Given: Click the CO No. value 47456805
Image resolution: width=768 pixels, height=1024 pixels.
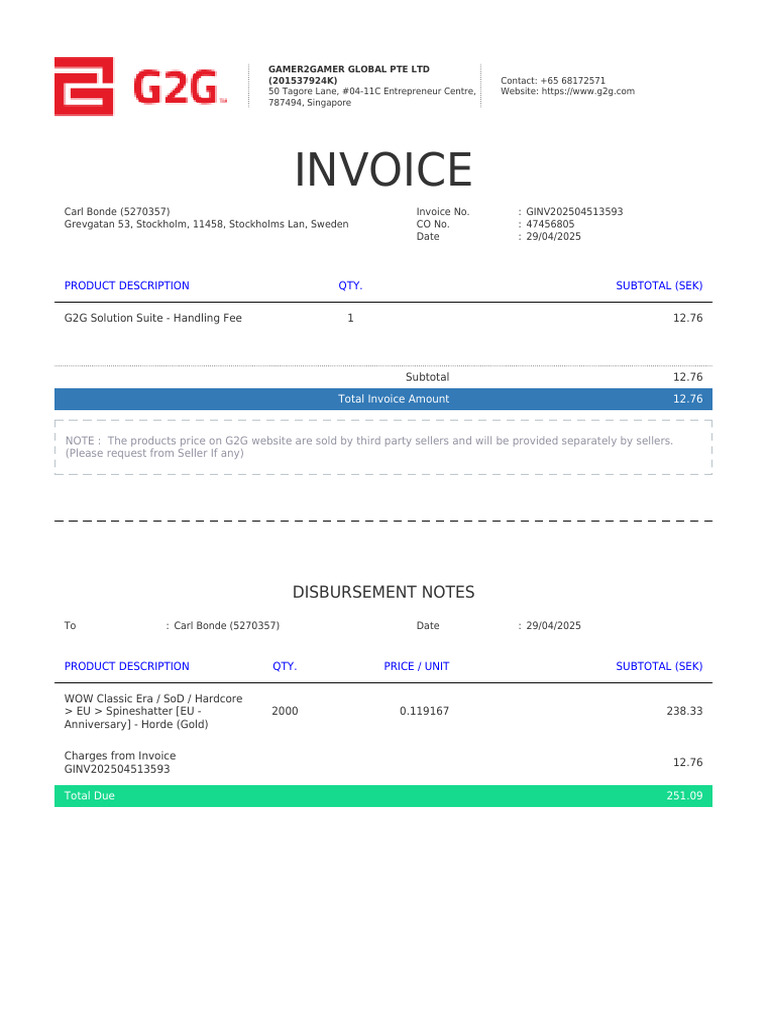Looking at the screenshot, I should (x=551, y=224).
